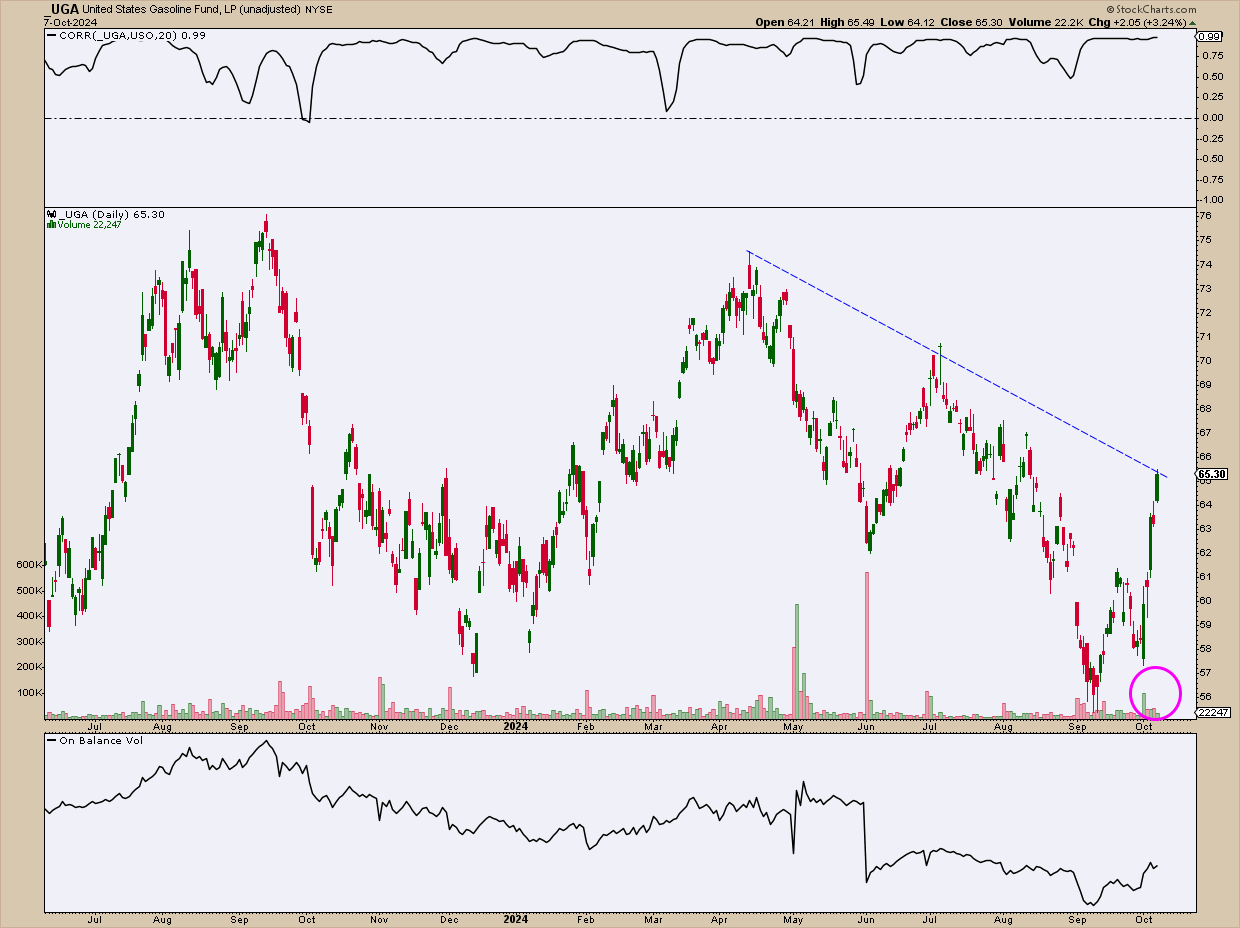
Task: Click the 22247 volume tag on the right axis
Action: point(1211,712)
